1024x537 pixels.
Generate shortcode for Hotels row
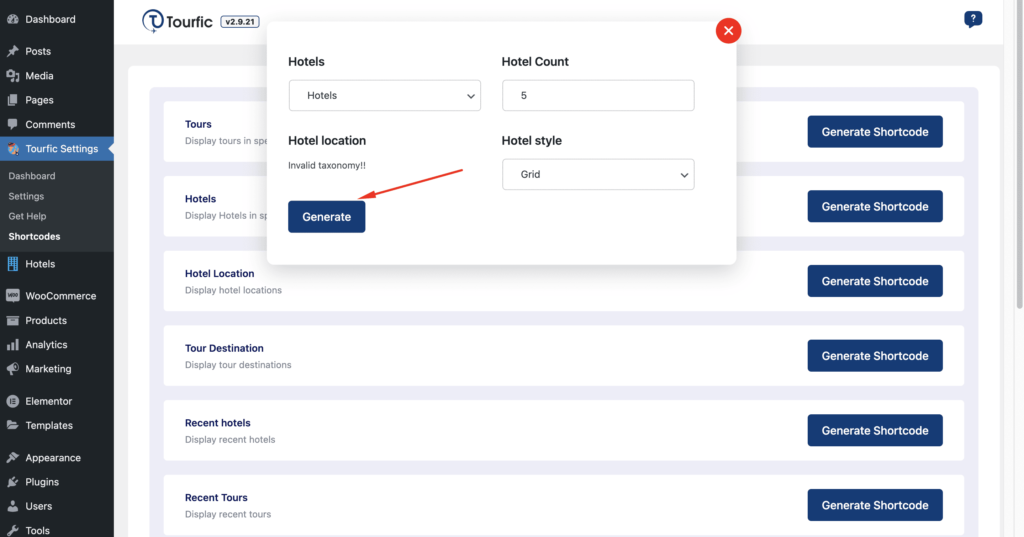coord(874,206)
